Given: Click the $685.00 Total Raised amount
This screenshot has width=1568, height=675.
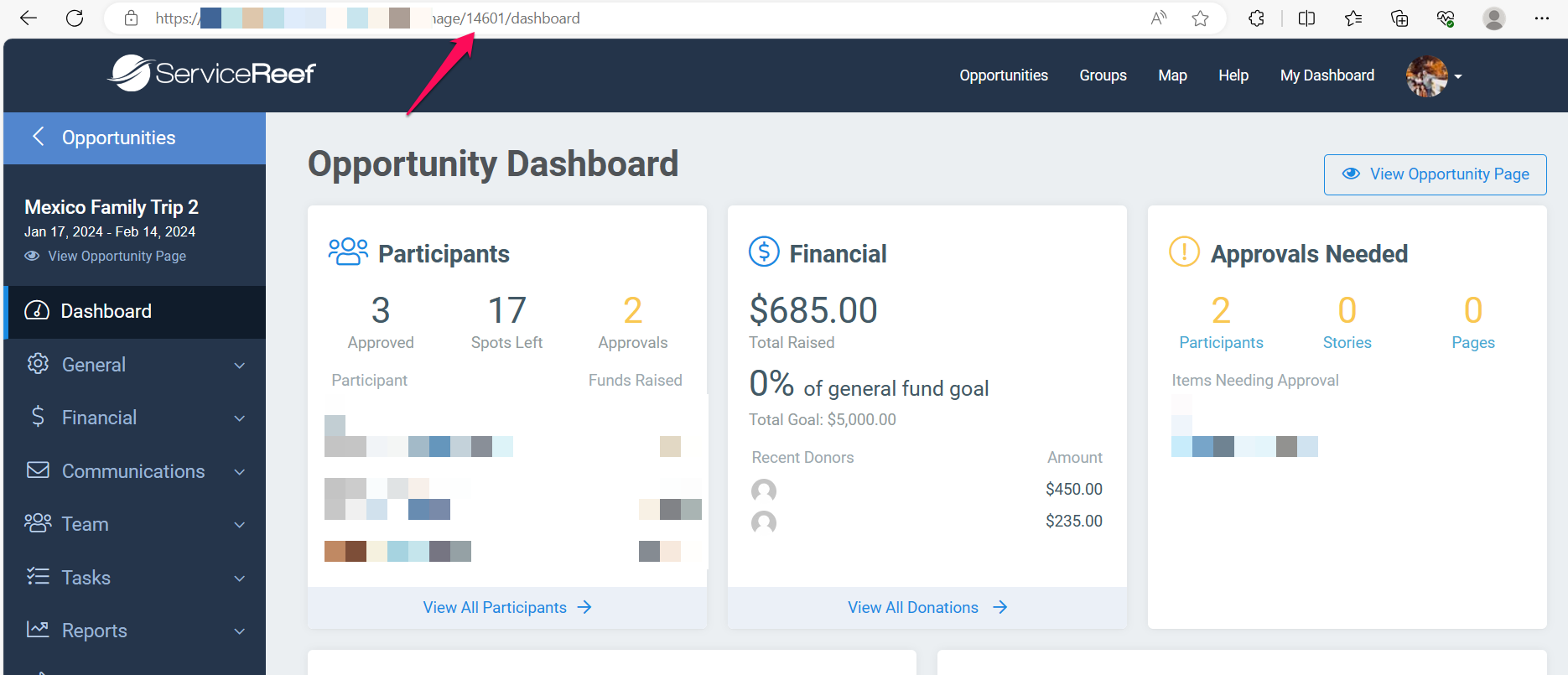Looking at the screenshot, I should pyautogui.click(x=813, y=310).
